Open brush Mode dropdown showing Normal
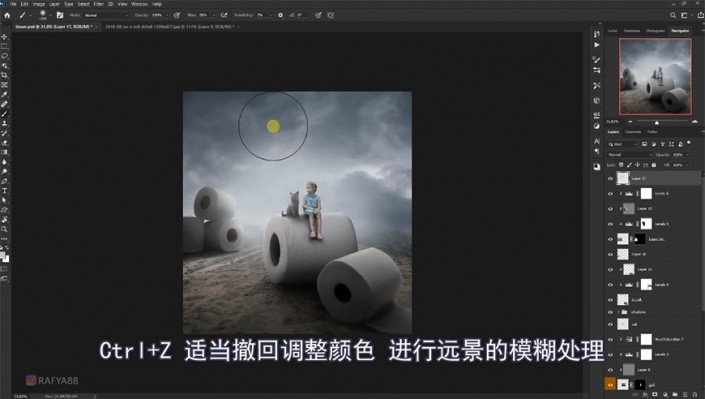 106,15
